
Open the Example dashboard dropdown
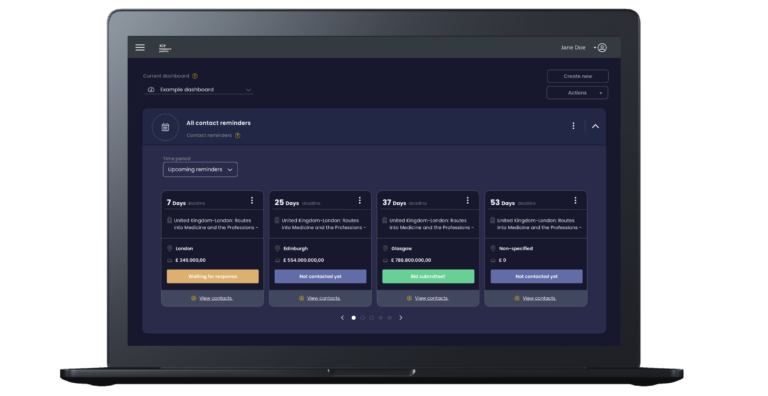(x=199, y=90)
